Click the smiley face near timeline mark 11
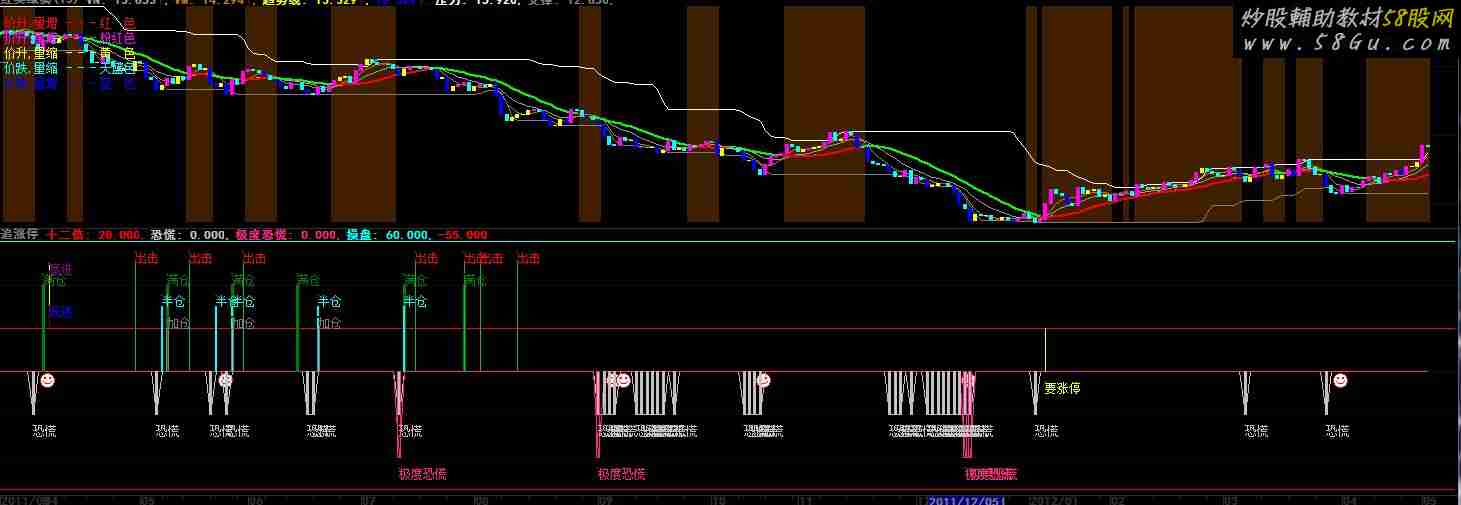 764,380
